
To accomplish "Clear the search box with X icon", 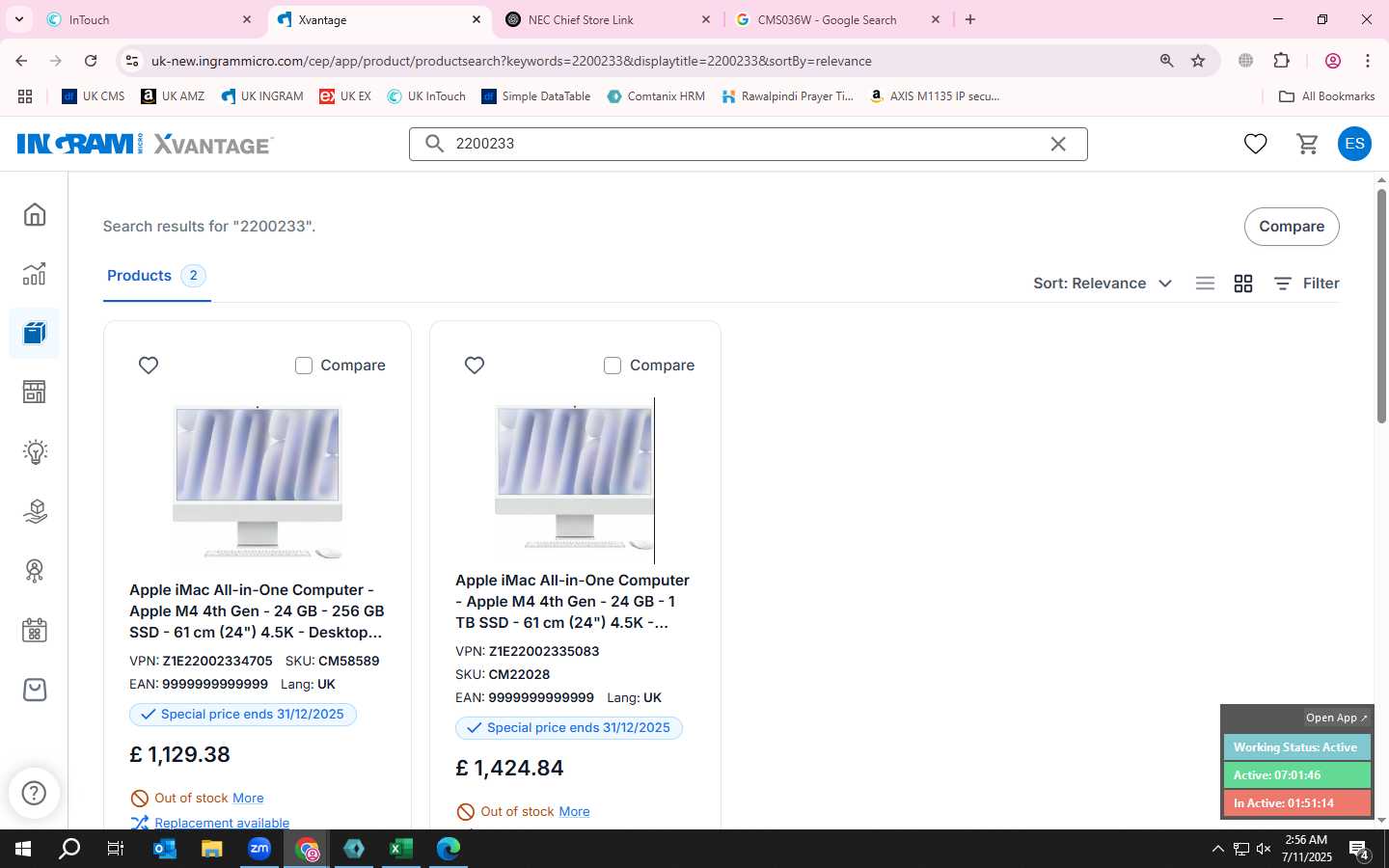I will pyautogui.click(x=1058, y=144).
